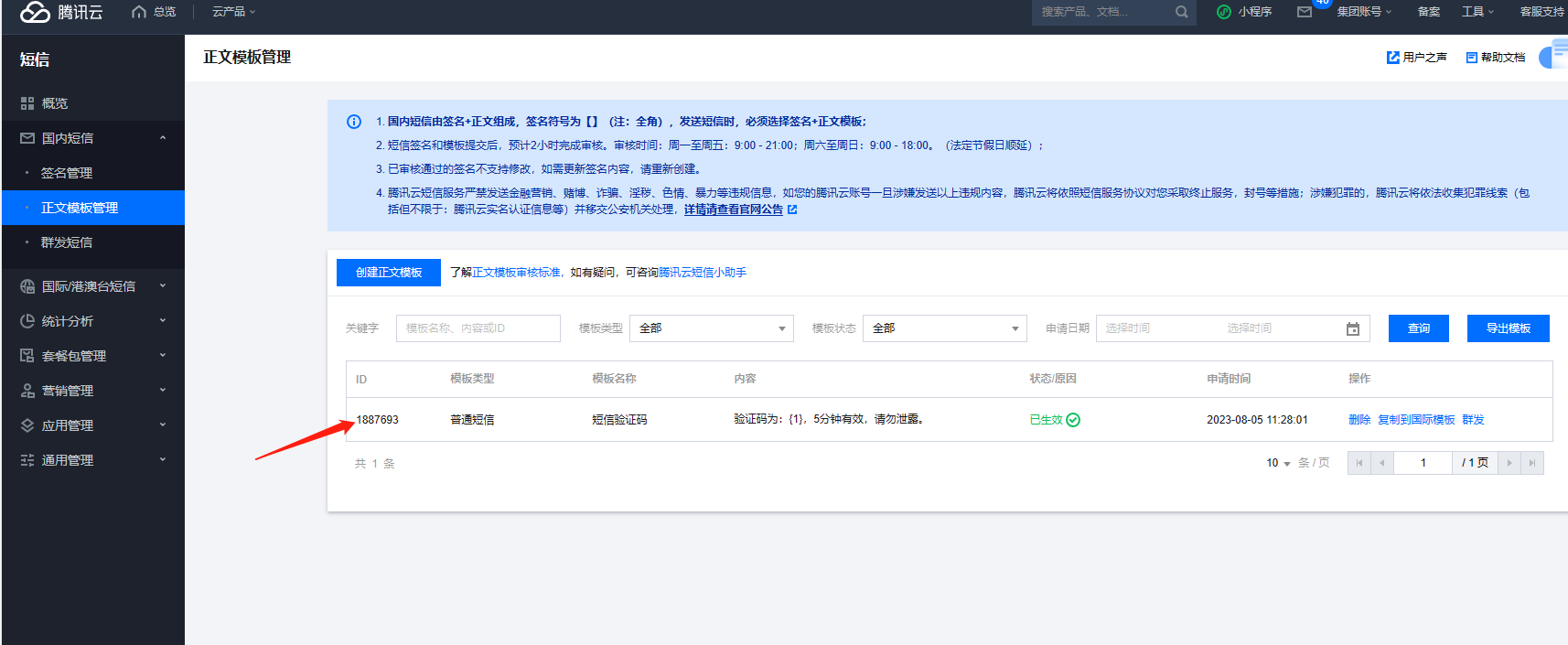
Task: Open the 帮助文档 help docs link
Action: click(x=1495, y=58)
